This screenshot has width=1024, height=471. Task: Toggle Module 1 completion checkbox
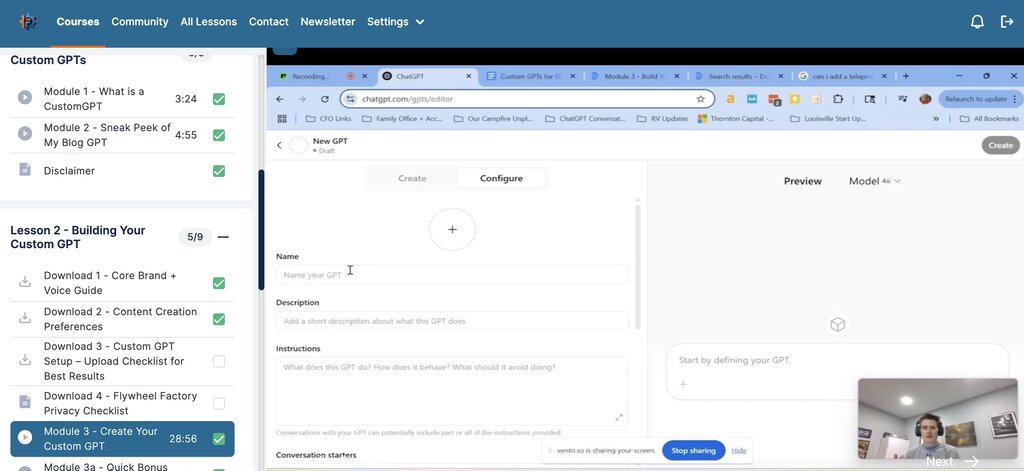(x=219, y=99)
